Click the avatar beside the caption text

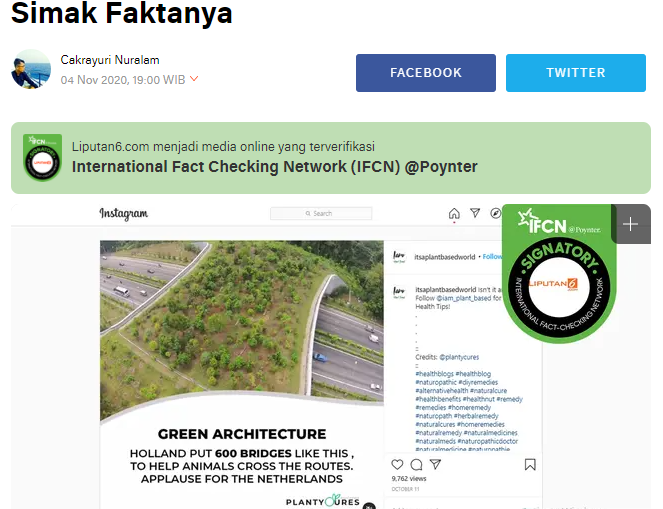[x=399, y=292]
